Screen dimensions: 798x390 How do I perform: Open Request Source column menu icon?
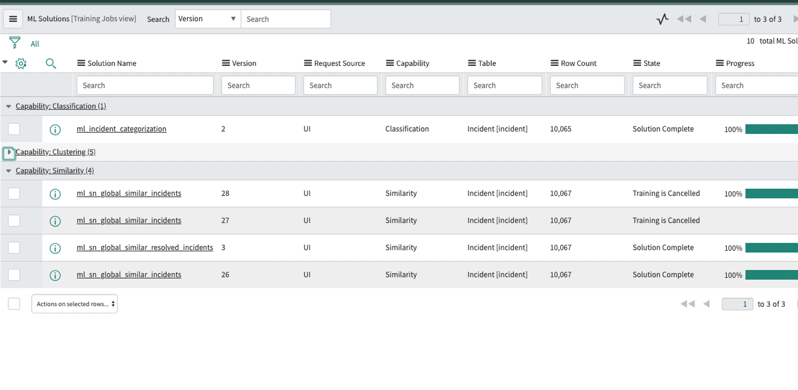pos(307,63)
